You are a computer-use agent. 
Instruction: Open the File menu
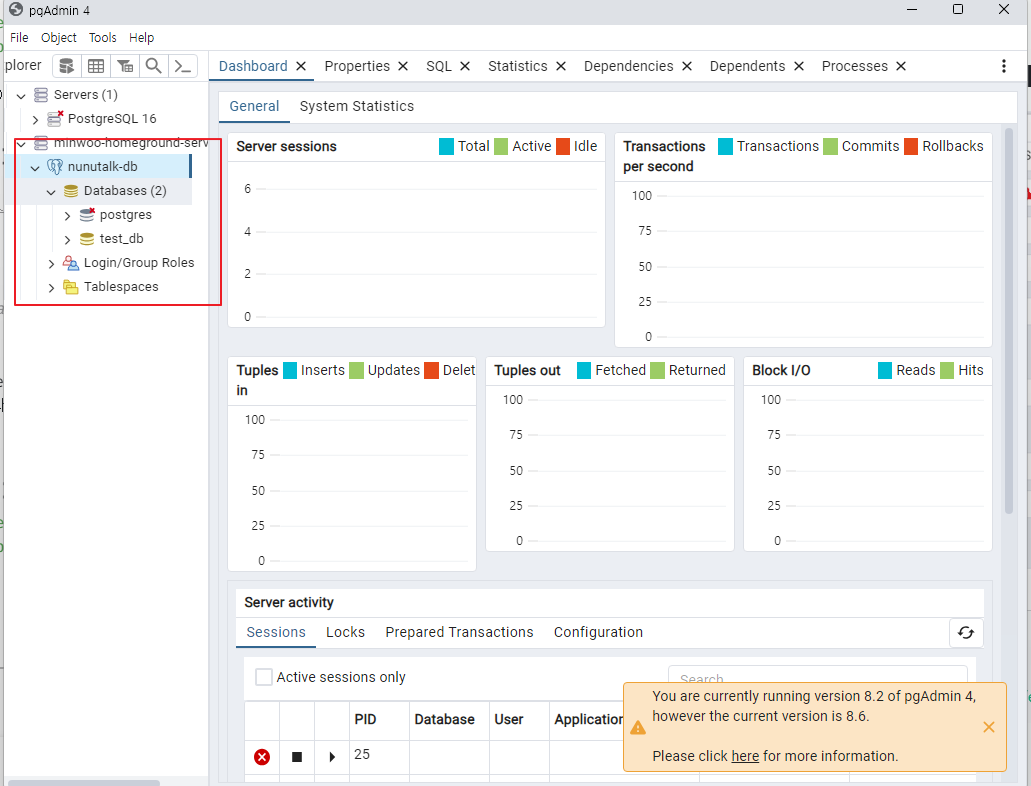[x=19, y=37]
